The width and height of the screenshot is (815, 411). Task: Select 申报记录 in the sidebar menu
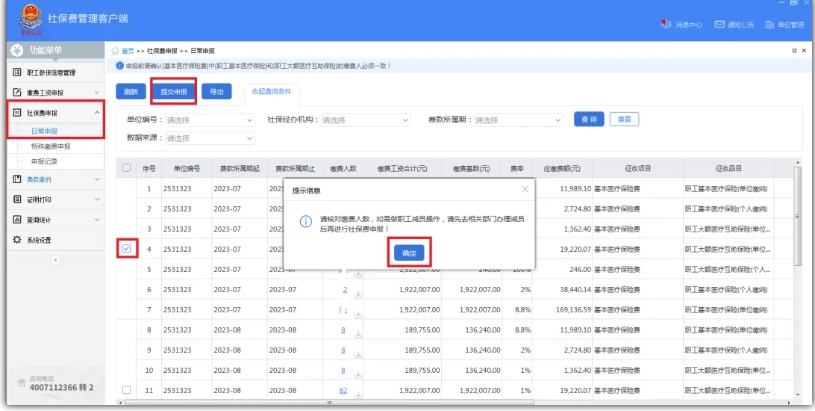pyautogui.click(x=44, y=160)
